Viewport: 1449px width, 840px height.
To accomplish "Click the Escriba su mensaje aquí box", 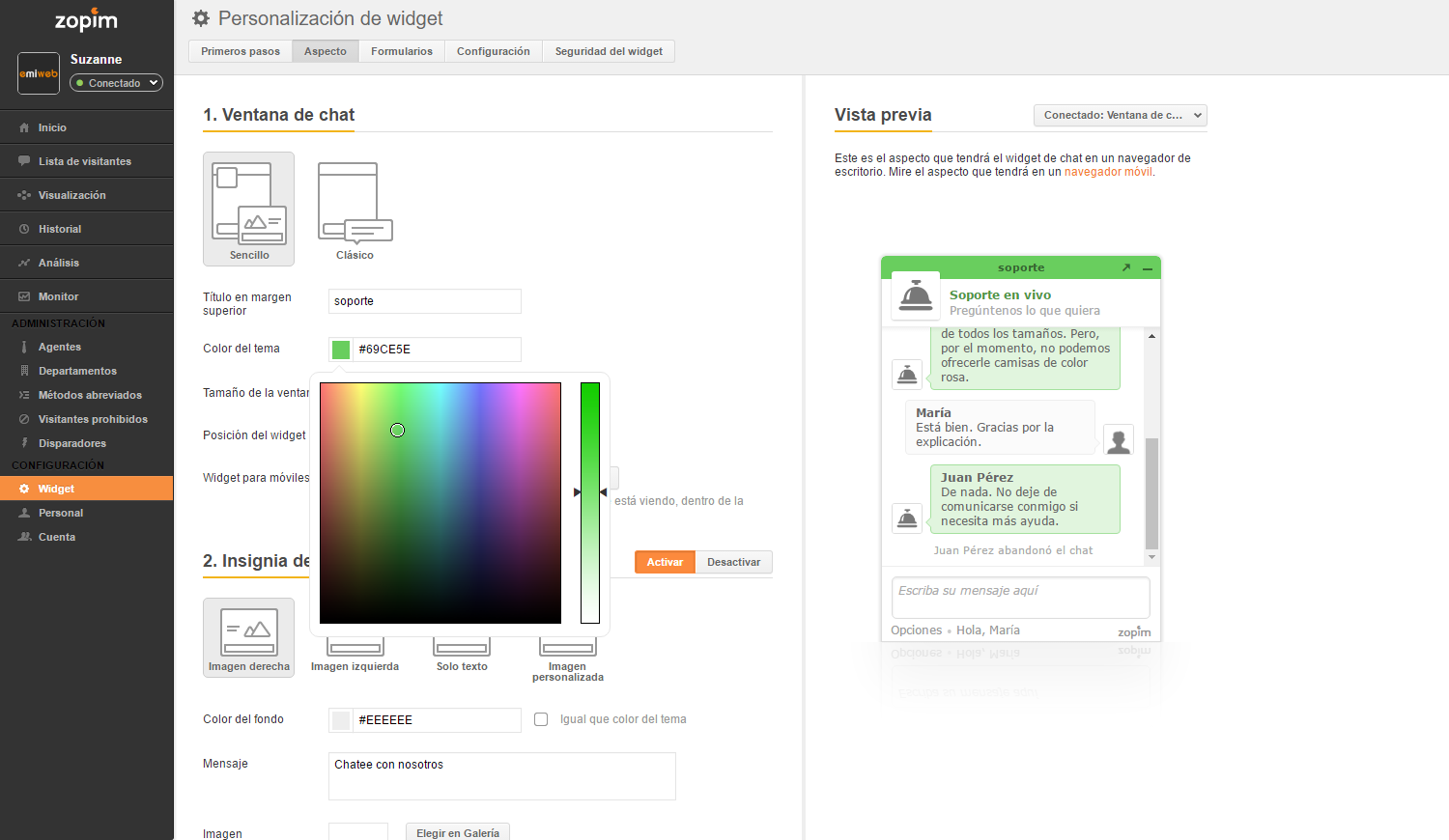I will pyautogui.click(x=1021, y=598).
